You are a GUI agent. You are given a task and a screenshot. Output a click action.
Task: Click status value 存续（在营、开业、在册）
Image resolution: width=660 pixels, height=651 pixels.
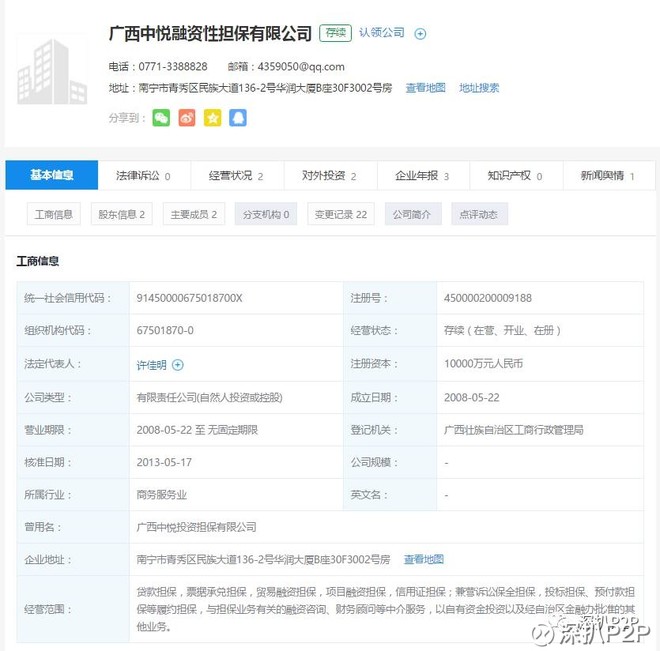[x=502, y=330]
